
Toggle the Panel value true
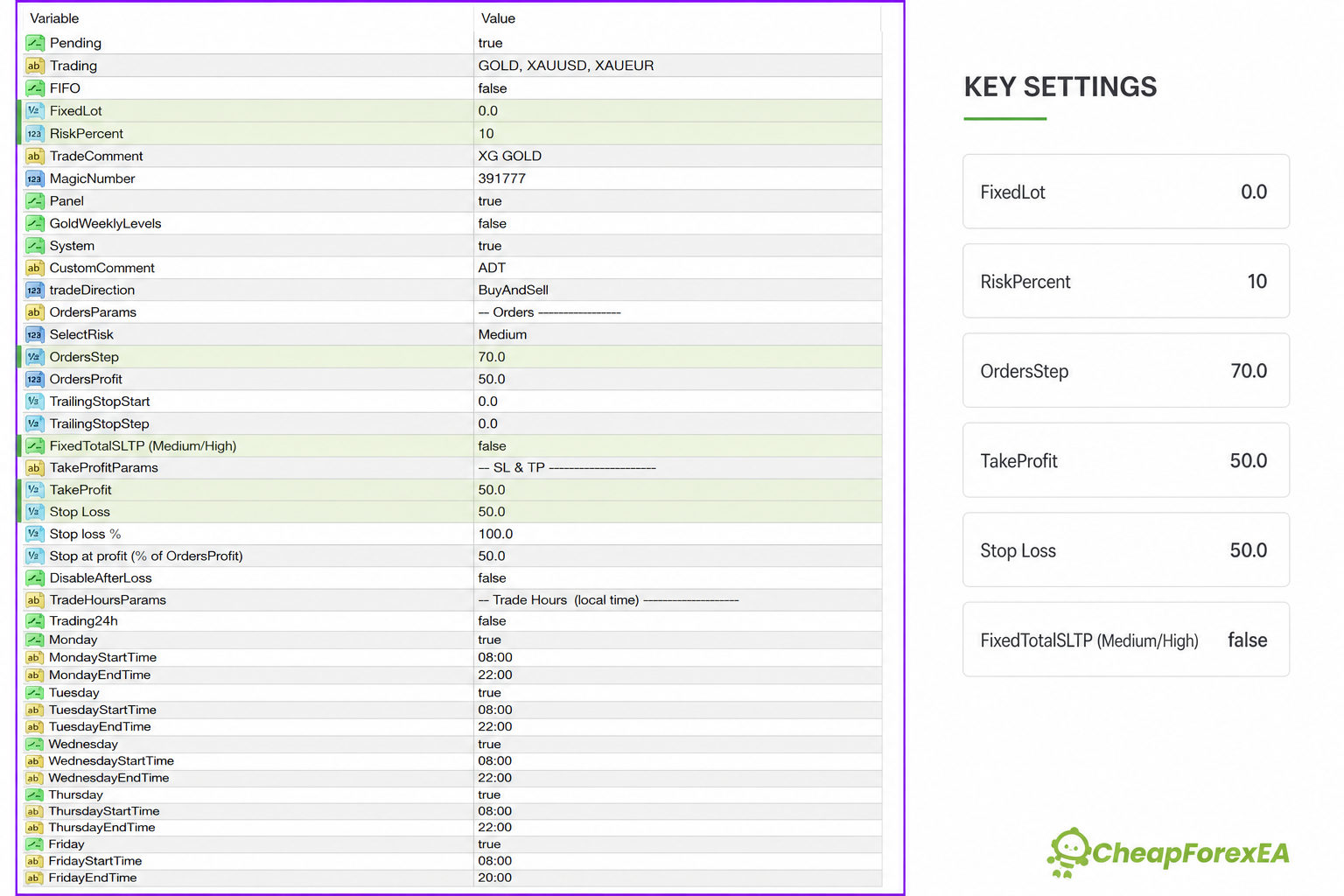click(677, 201)
